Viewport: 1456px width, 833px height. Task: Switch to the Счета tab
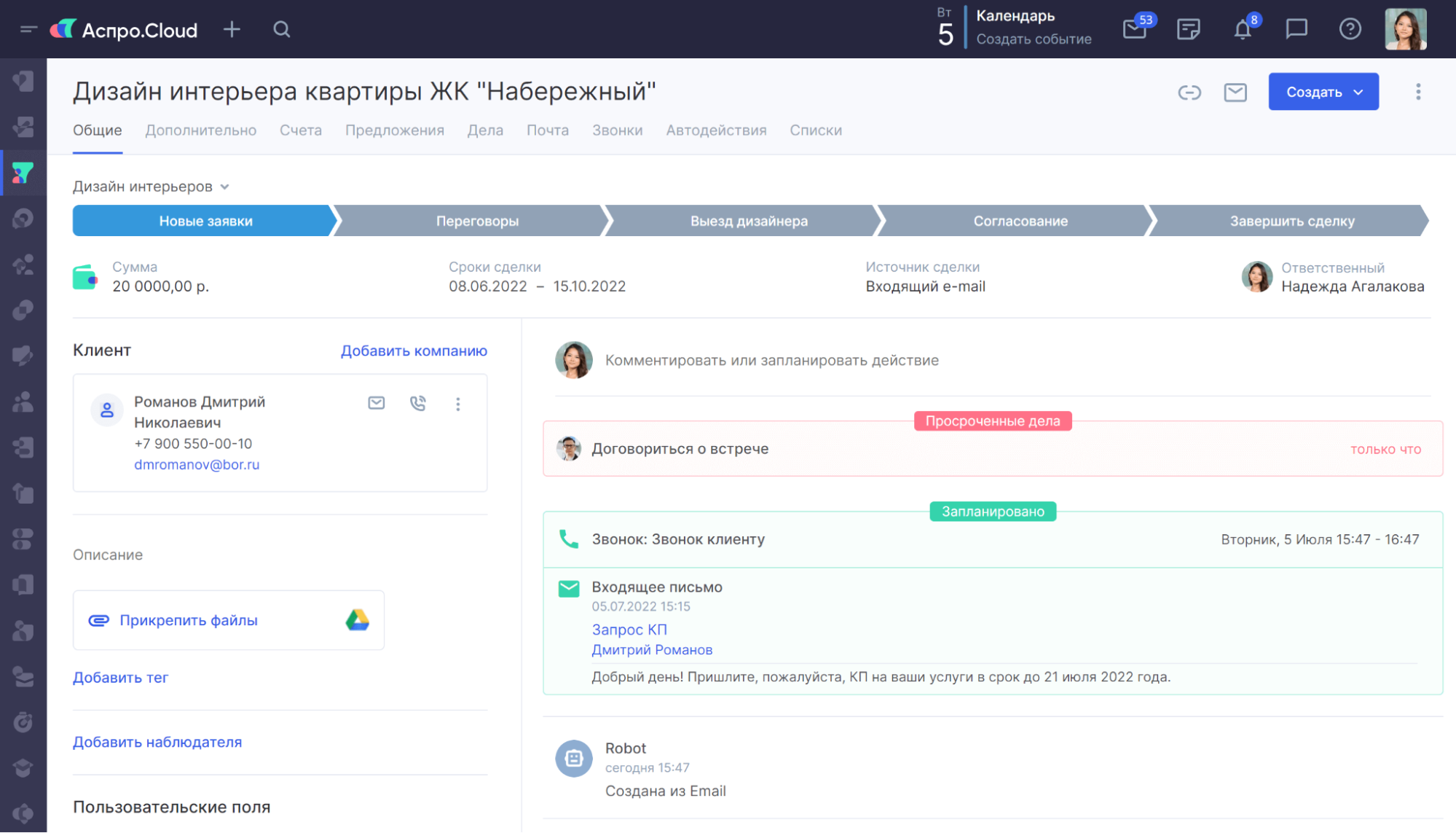(300, 130)
